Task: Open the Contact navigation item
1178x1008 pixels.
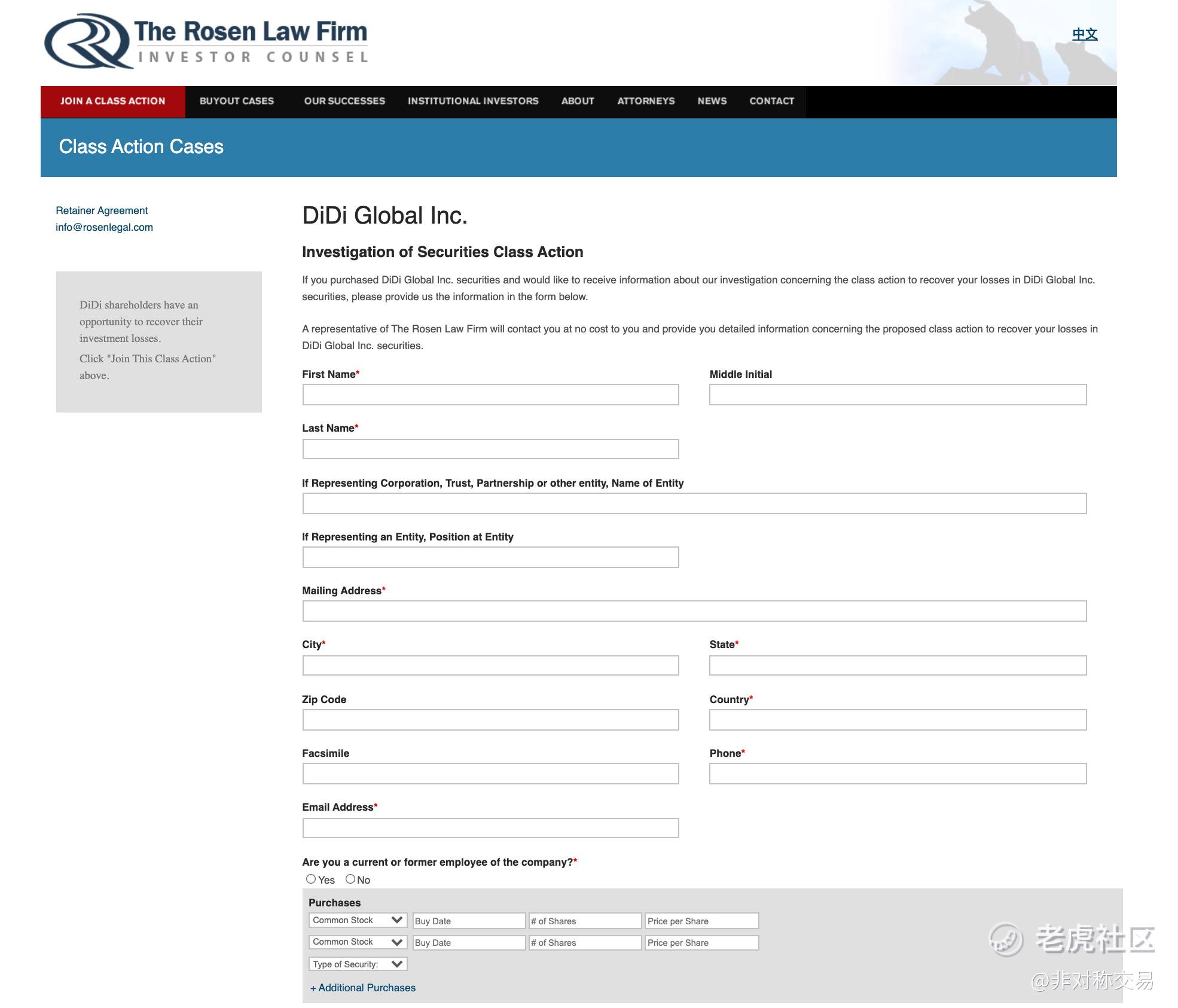Action: click(771, 101)
